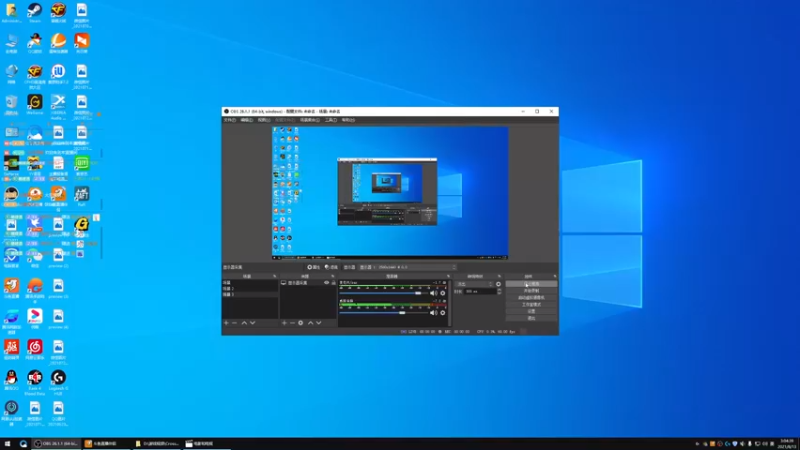Open the scene transition type dropdown
The image size is (800, 450).
[x=474, y=284]
